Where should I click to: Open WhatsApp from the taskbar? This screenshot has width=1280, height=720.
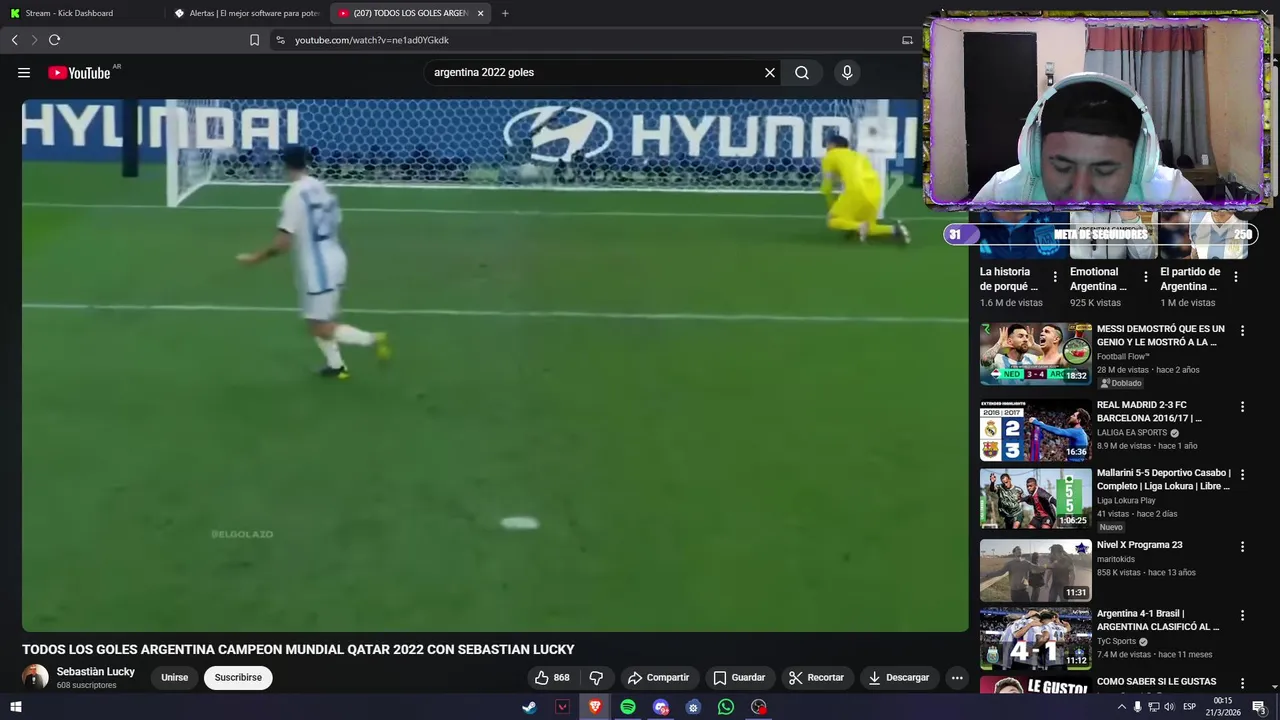click(x=726, y=707)
